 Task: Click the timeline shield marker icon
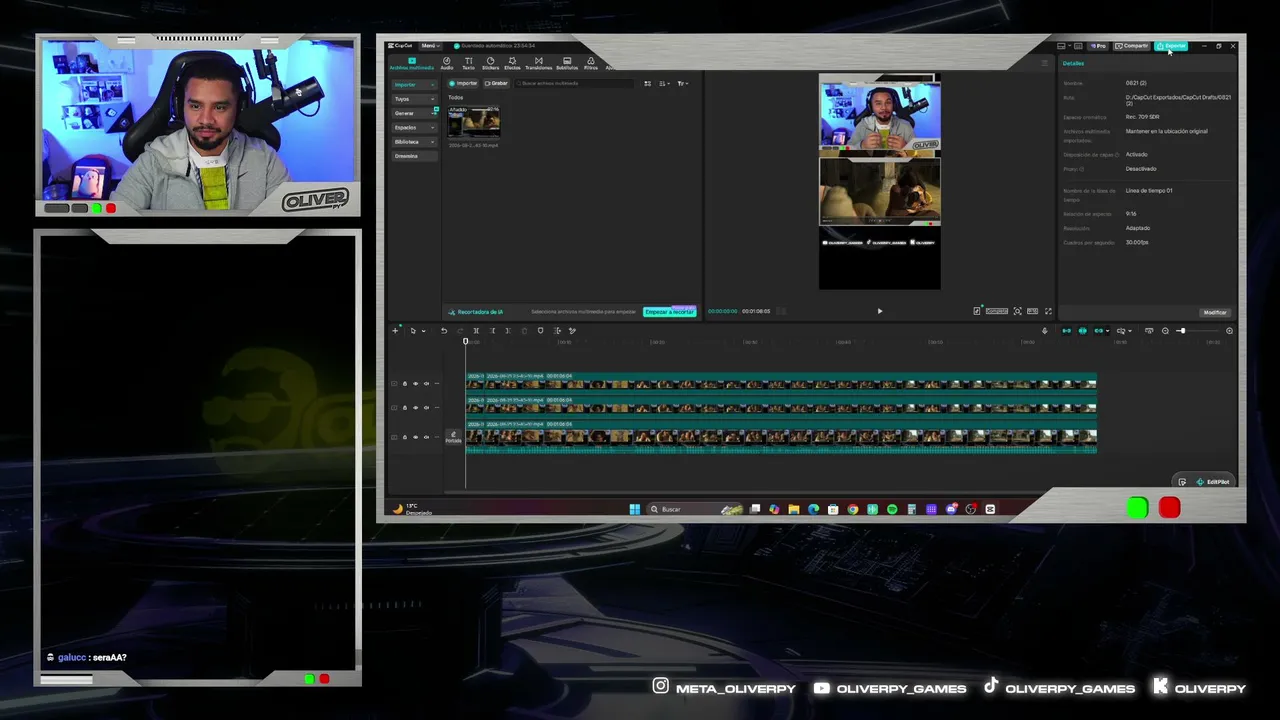pyautogui.click(x=540, y=331)
